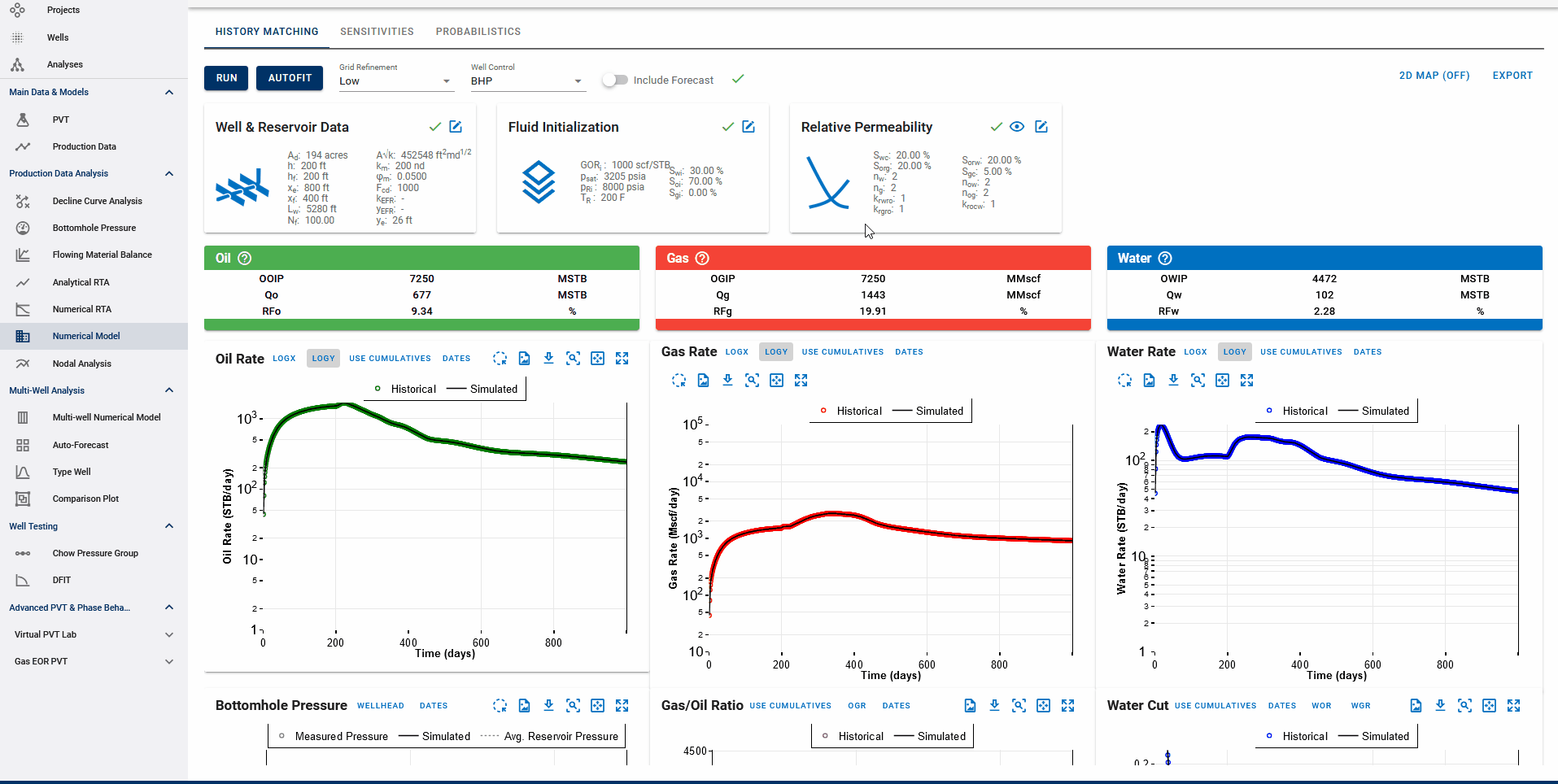Click EXPORT link
Viewport: 1558px width, 784px height.
(1512, 76)
